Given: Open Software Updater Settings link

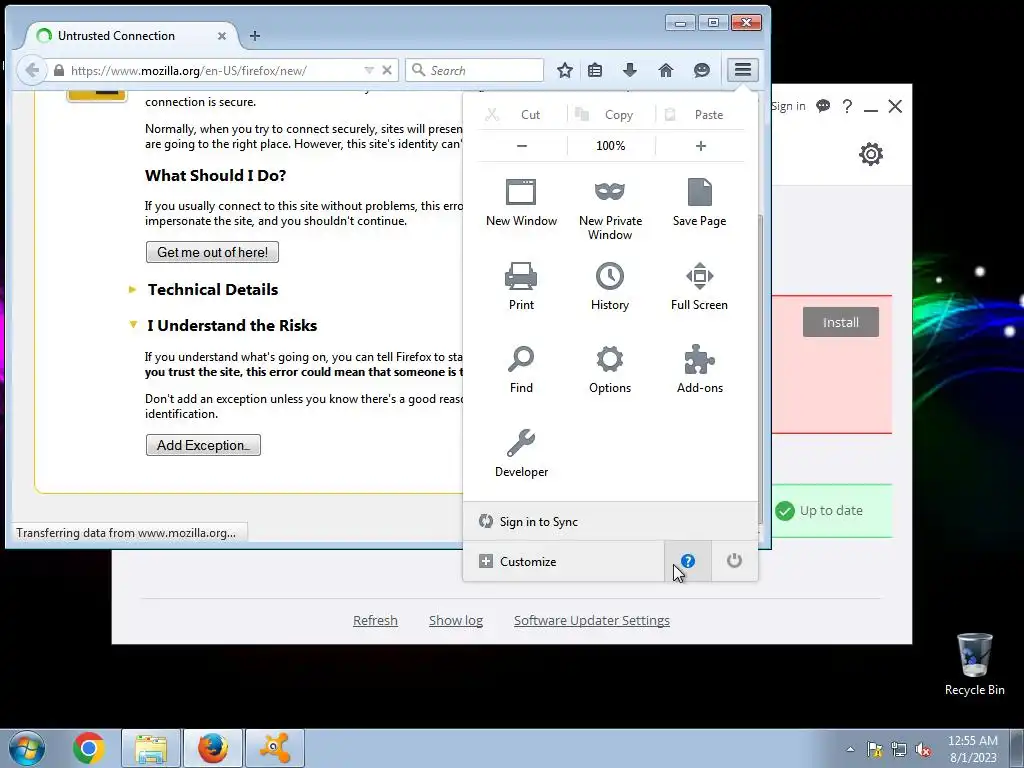Looking at the screenshot, I should 592,620.
